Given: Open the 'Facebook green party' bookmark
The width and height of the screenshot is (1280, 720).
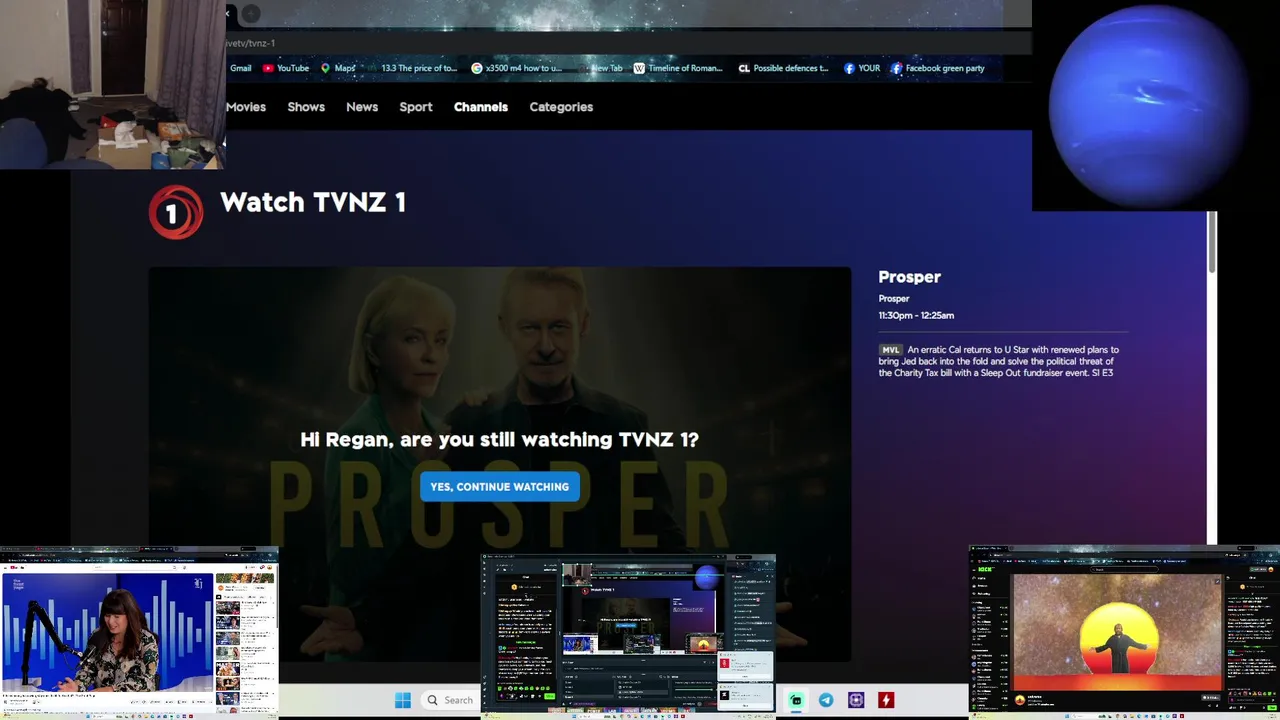Looking at the screenshot, I should point(938,68).
